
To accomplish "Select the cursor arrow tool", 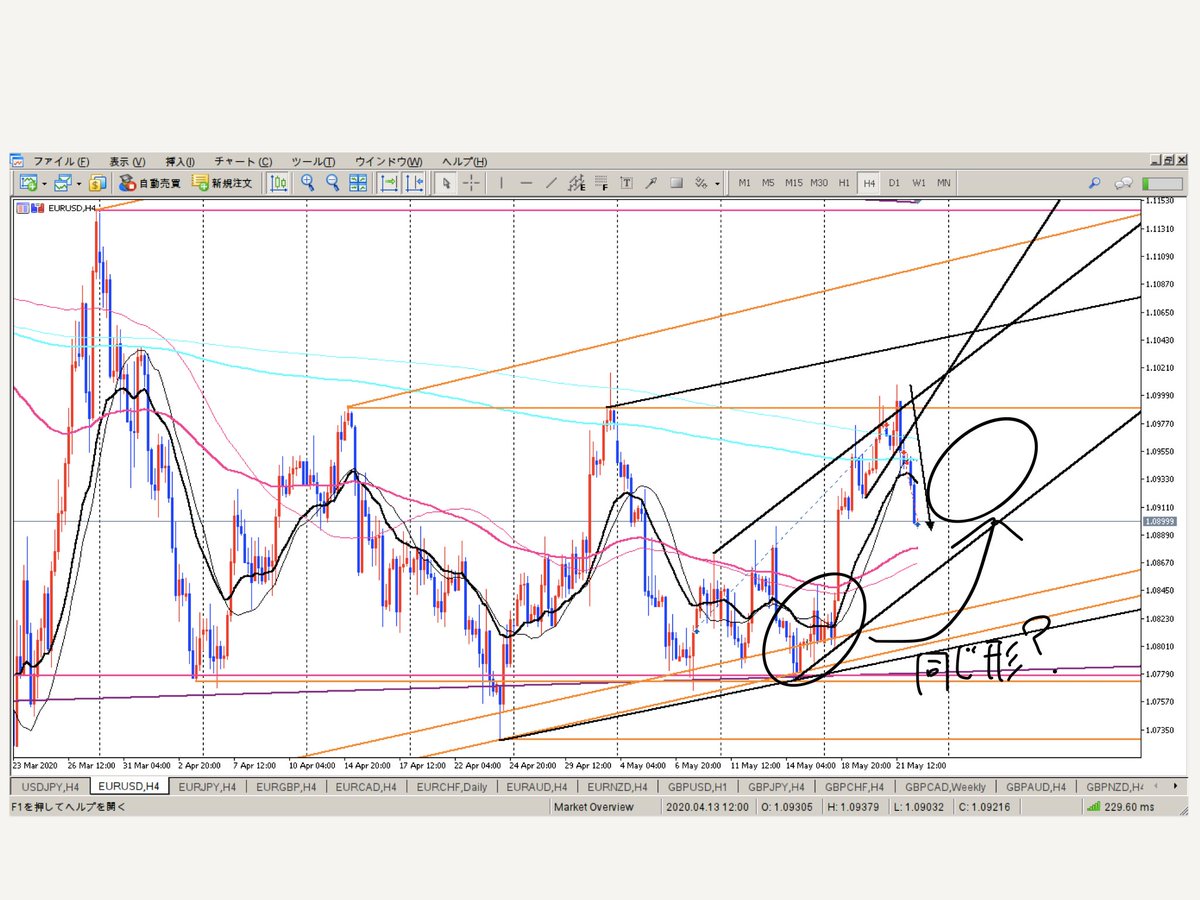I will pyautogui.click(x=446, y=183).
